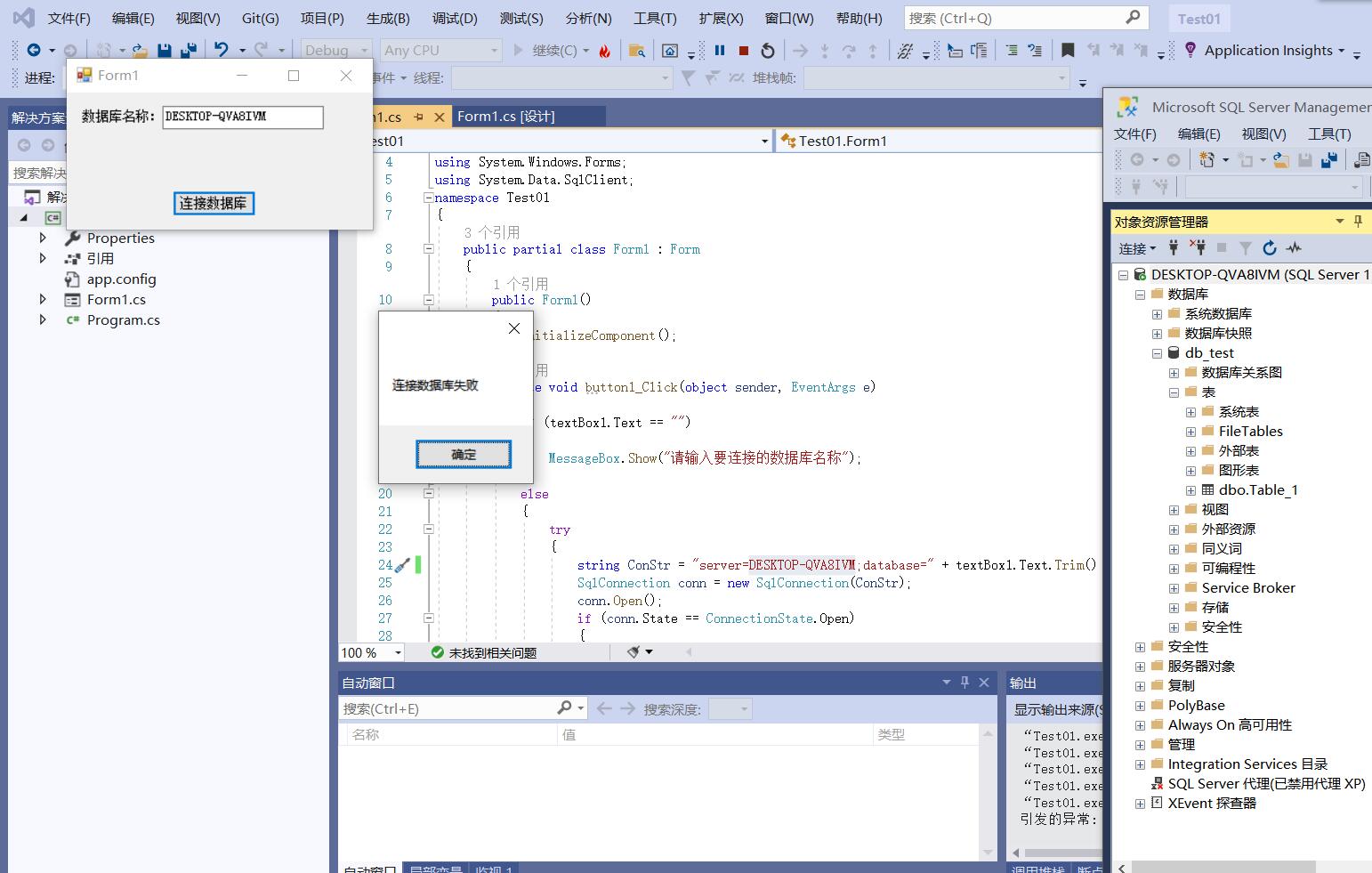
Task: Click the 连接数据库 button on Form1
Action: (x=214, y=203)
